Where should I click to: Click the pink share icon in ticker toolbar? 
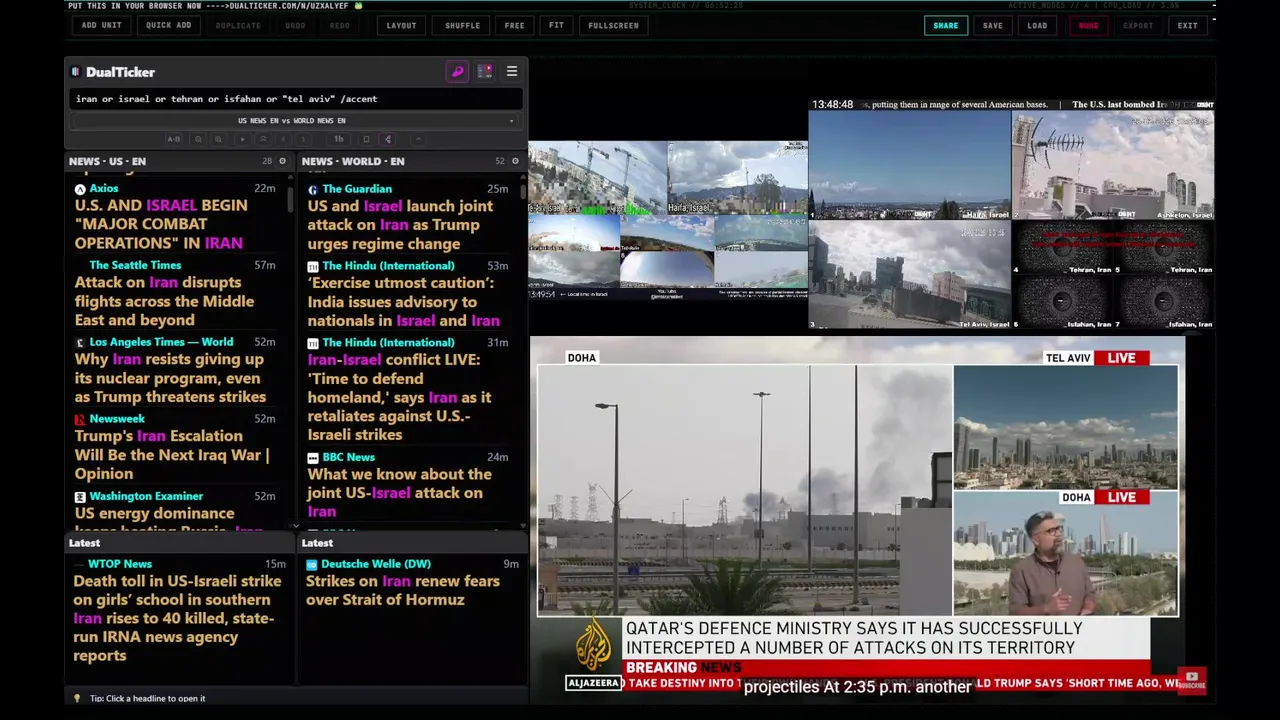coord(388,139)
